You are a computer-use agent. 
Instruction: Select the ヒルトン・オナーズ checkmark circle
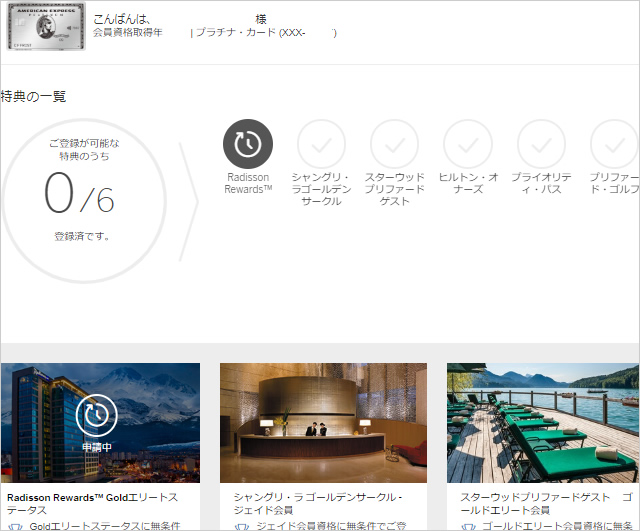(468, 144)
